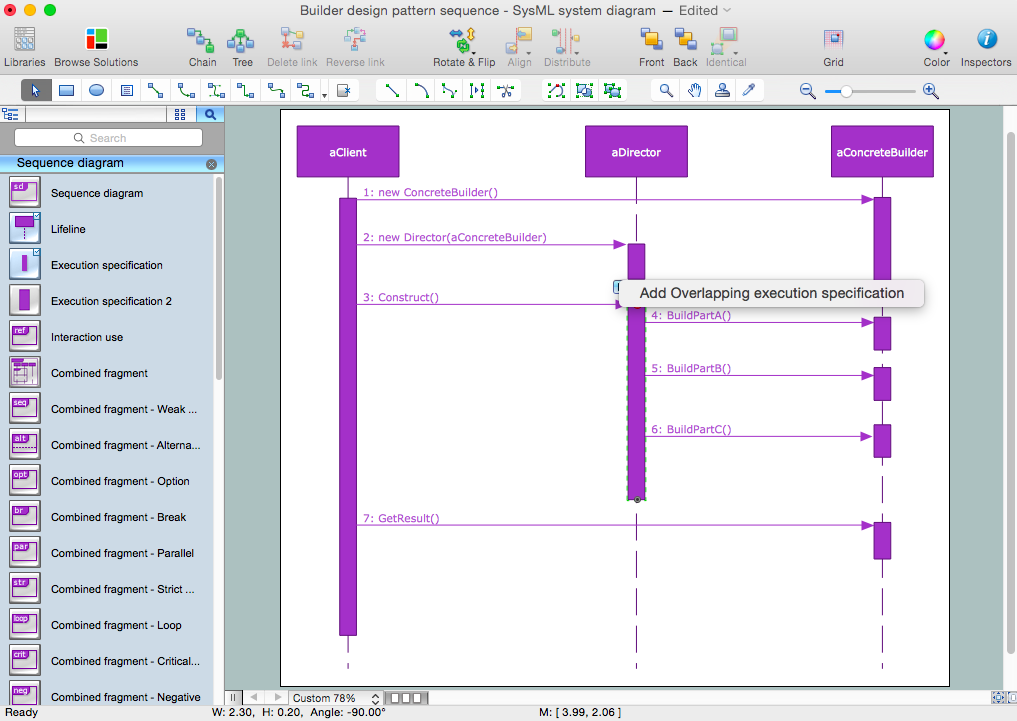
Task: Click the zoom slider handle
Action: tap(846, 91)
